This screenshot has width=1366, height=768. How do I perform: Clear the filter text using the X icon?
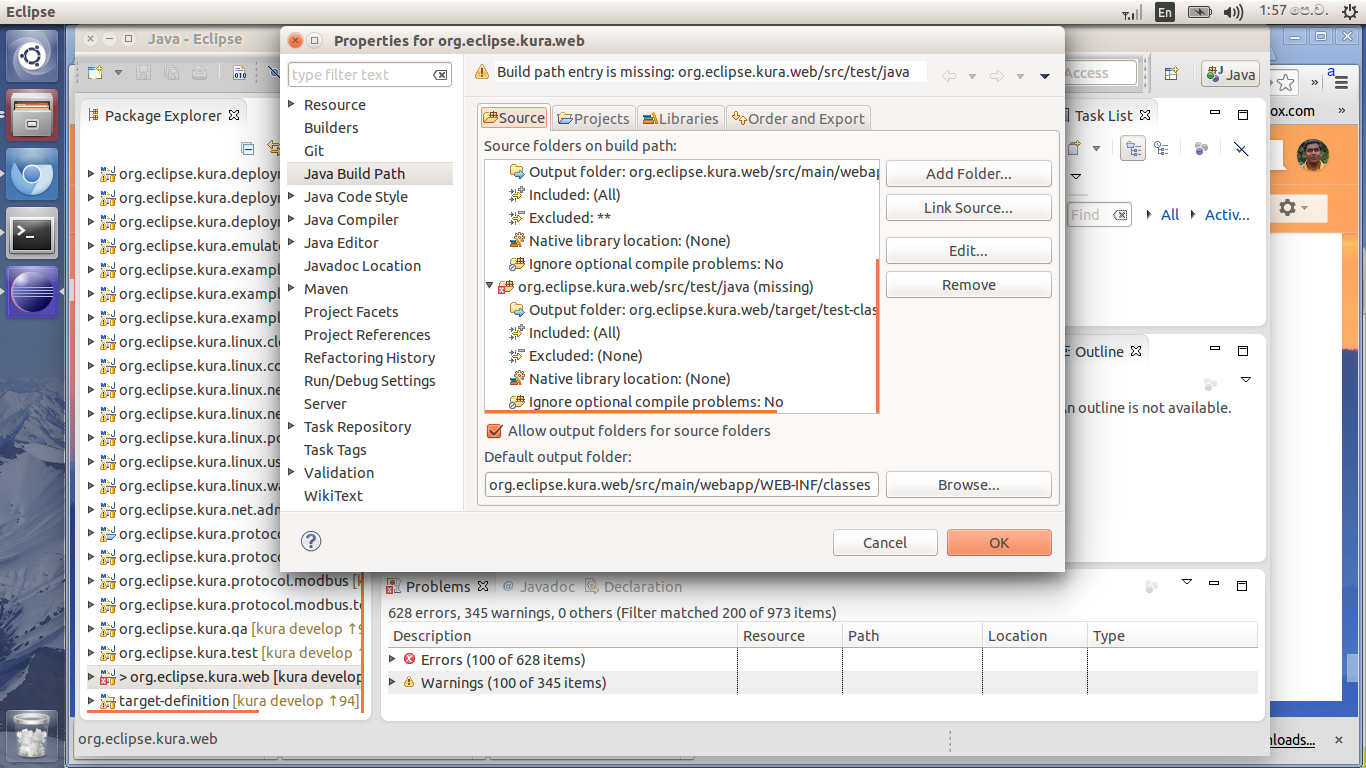[440, 75]
